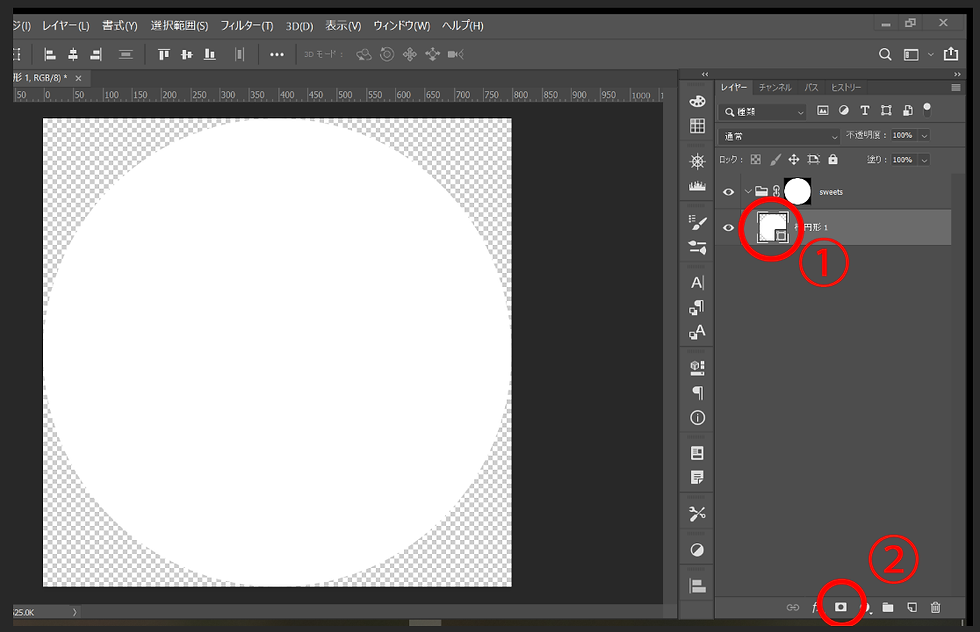
Task: Click the create new layer icon
Action: click(x=912, y=607)
